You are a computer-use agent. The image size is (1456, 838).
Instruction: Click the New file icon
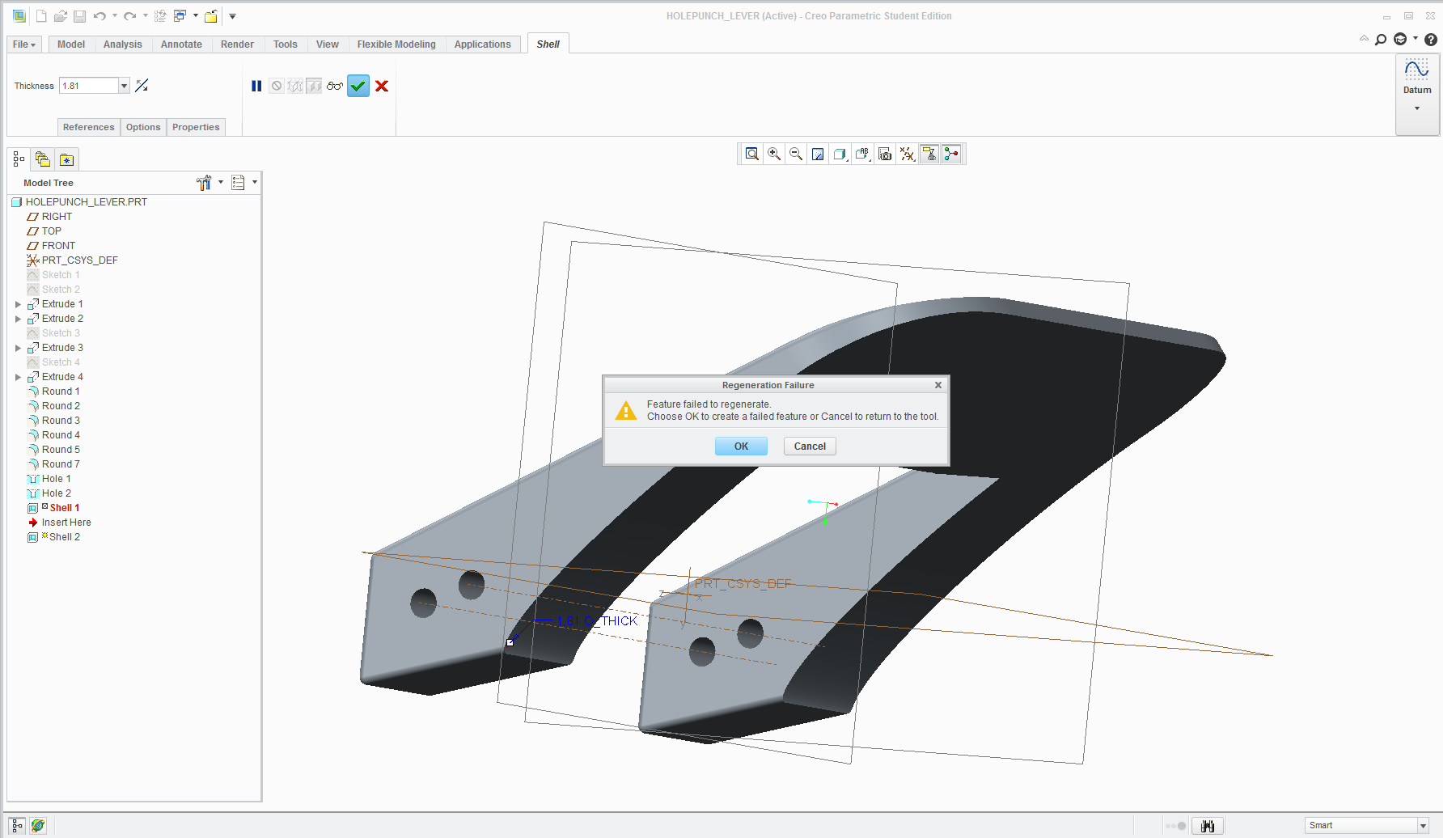(x=41, y=16)
